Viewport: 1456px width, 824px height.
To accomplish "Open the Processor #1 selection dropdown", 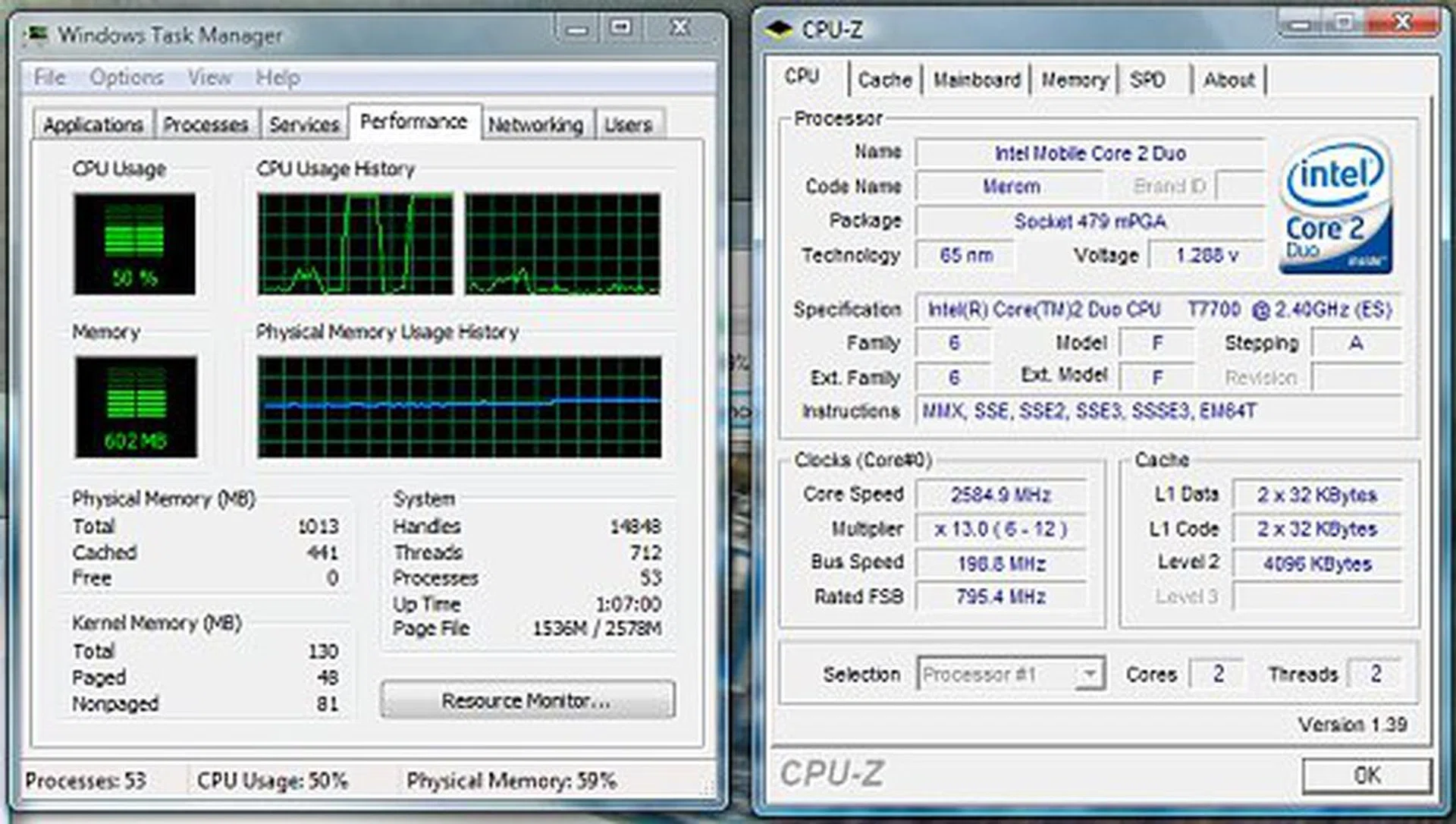I will (1090, 673).
